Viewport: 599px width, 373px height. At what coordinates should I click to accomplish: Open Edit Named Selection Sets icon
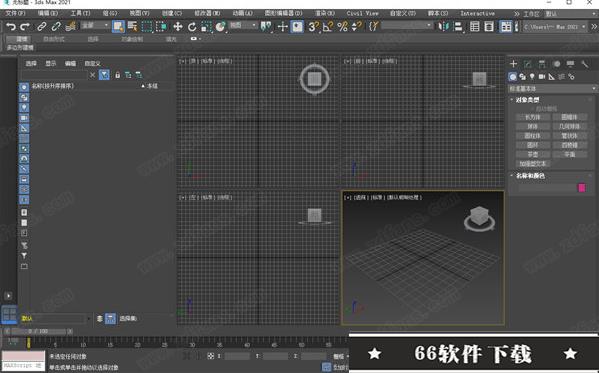(x=374, y=26)
